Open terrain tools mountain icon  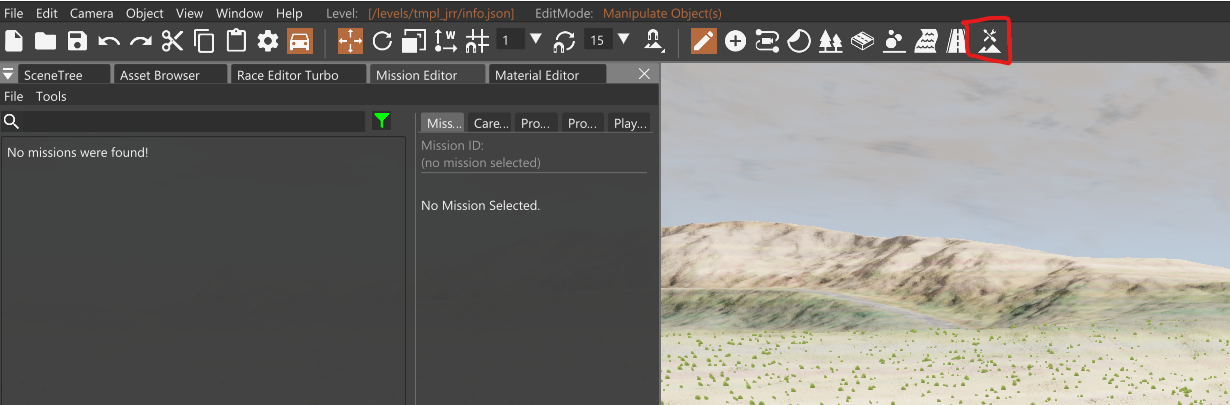point(989,41)
